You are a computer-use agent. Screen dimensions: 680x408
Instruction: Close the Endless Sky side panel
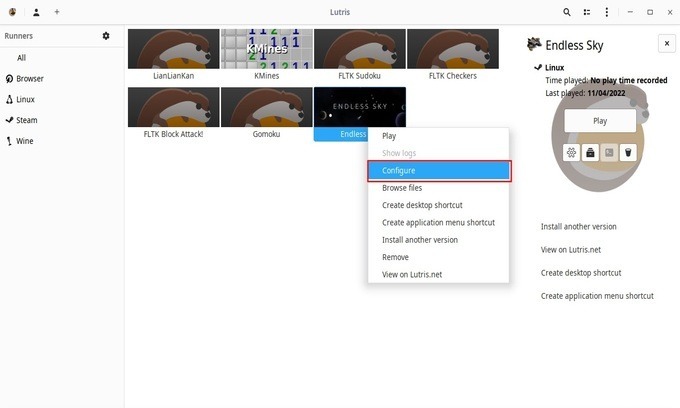click(x=667, y=43)
